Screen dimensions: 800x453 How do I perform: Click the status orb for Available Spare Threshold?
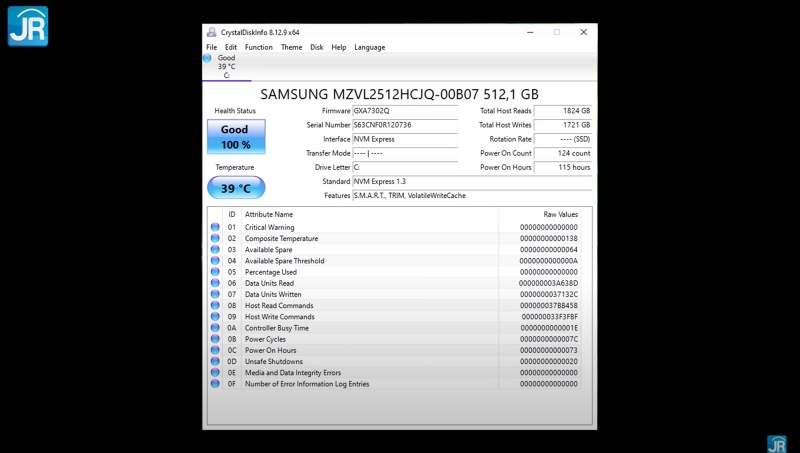(215, 261)
